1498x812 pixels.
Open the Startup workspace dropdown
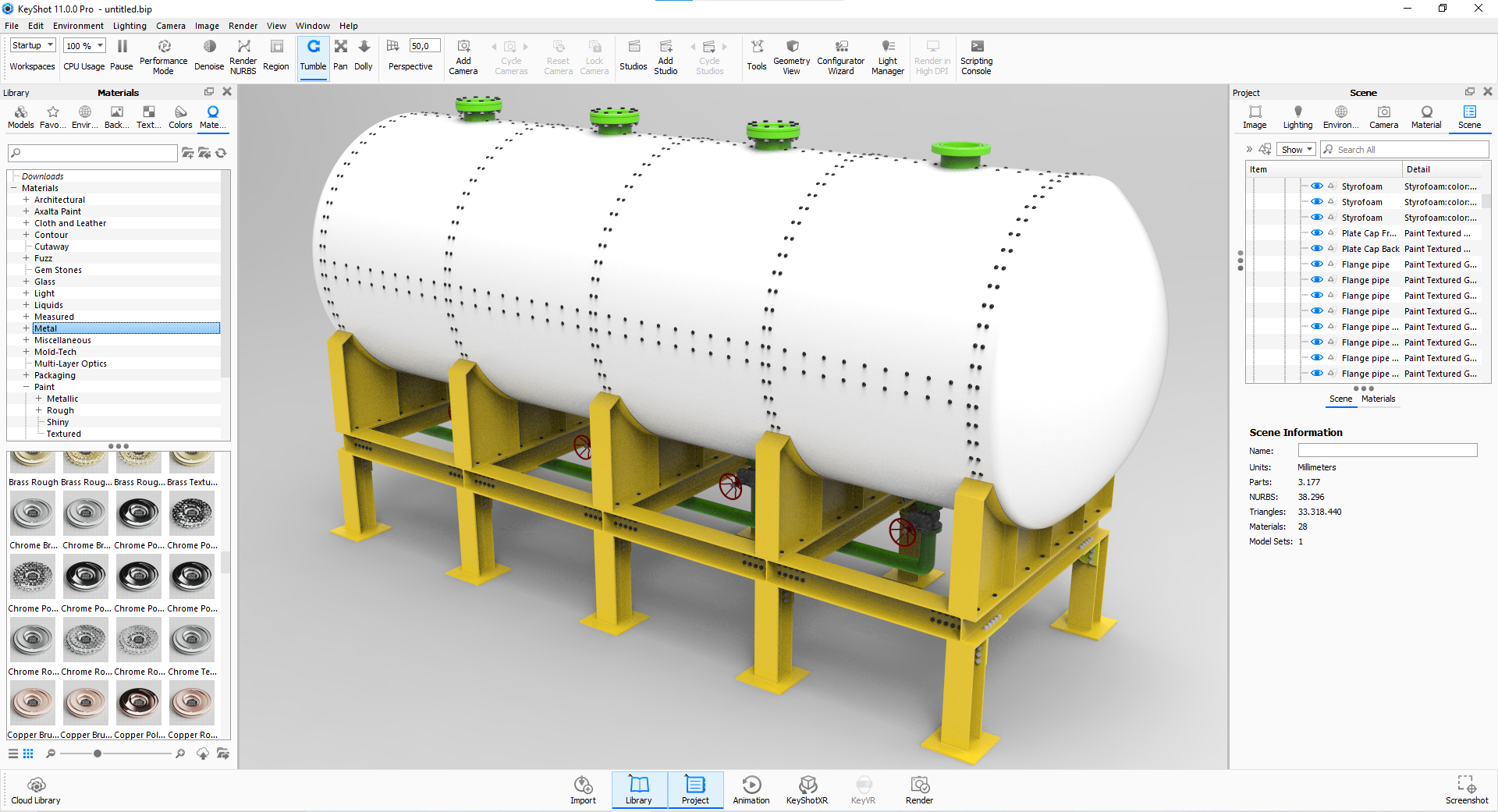coord(33,46)
